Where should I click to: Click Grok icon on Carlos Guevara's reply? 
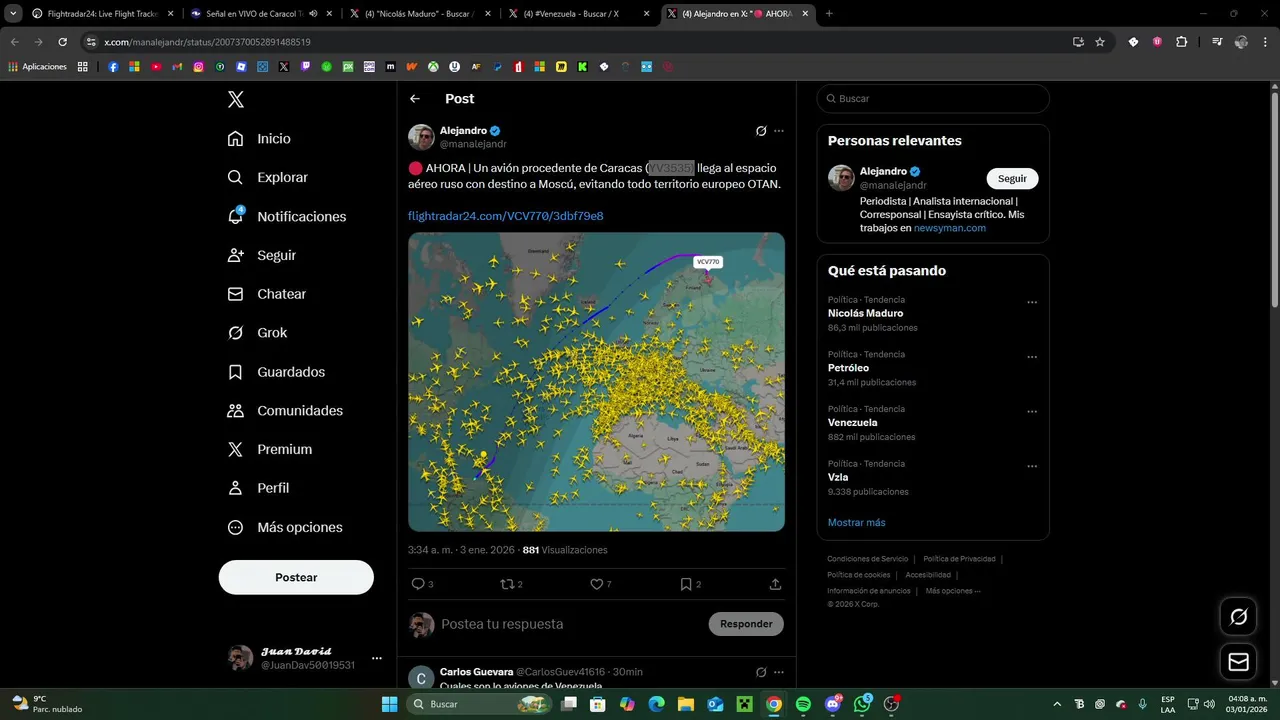pos(761,672)
